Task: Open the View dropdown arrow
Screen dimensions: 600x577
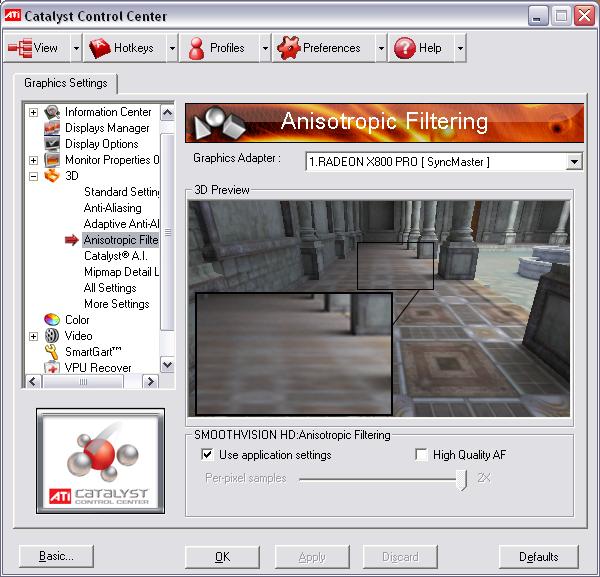Action: (76, 48)
